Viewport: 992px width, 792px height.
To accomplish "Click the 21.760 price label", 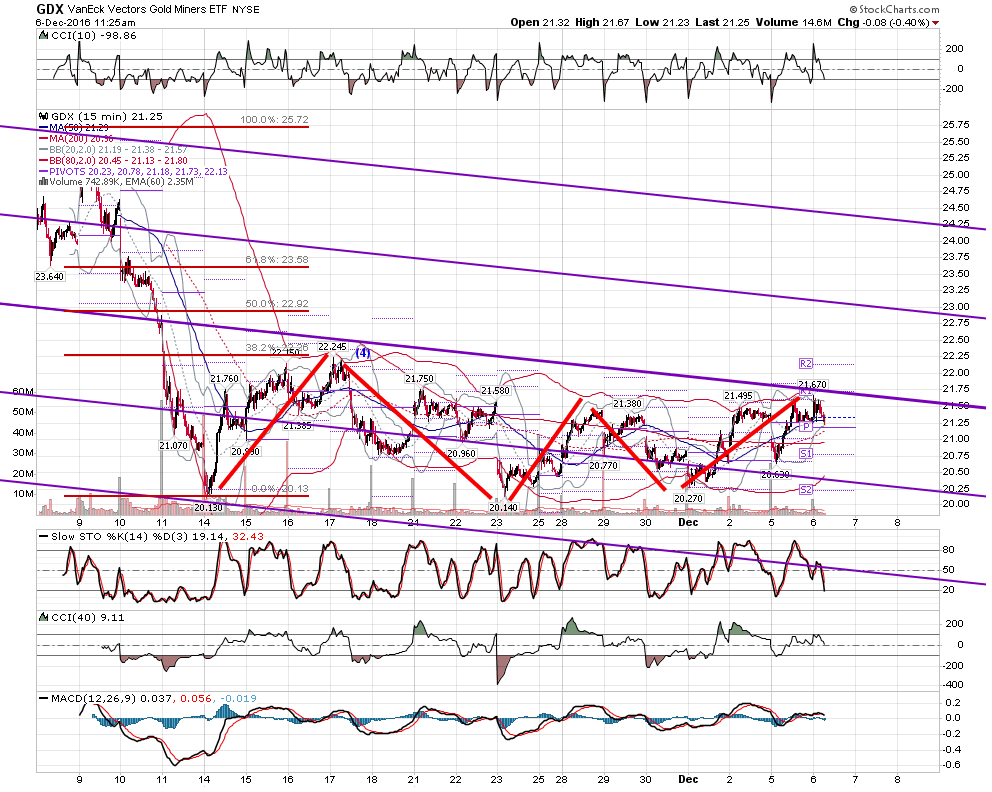I will [225, 379].
